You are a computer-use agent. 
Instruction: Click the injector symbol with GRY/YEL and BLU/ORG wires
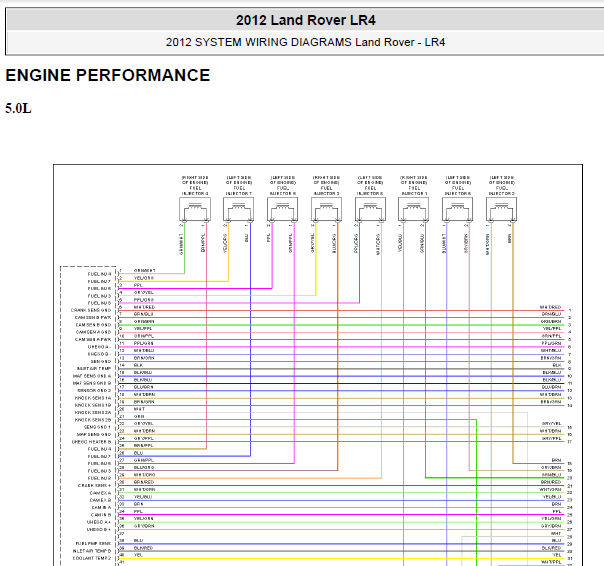[326, 209]
